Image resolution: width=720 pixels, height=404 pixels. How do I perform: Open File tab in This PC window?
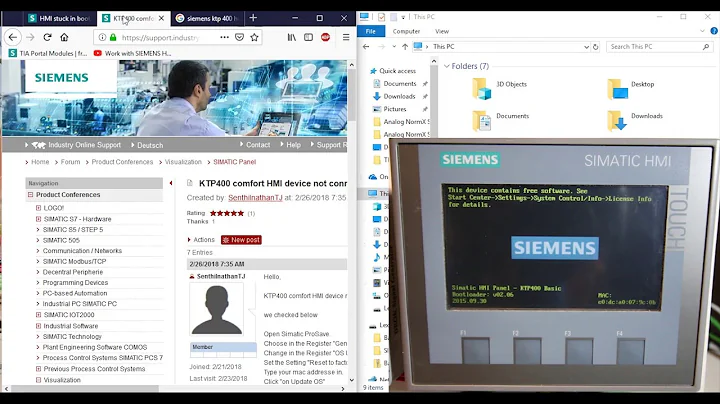(x=370, y=31)
